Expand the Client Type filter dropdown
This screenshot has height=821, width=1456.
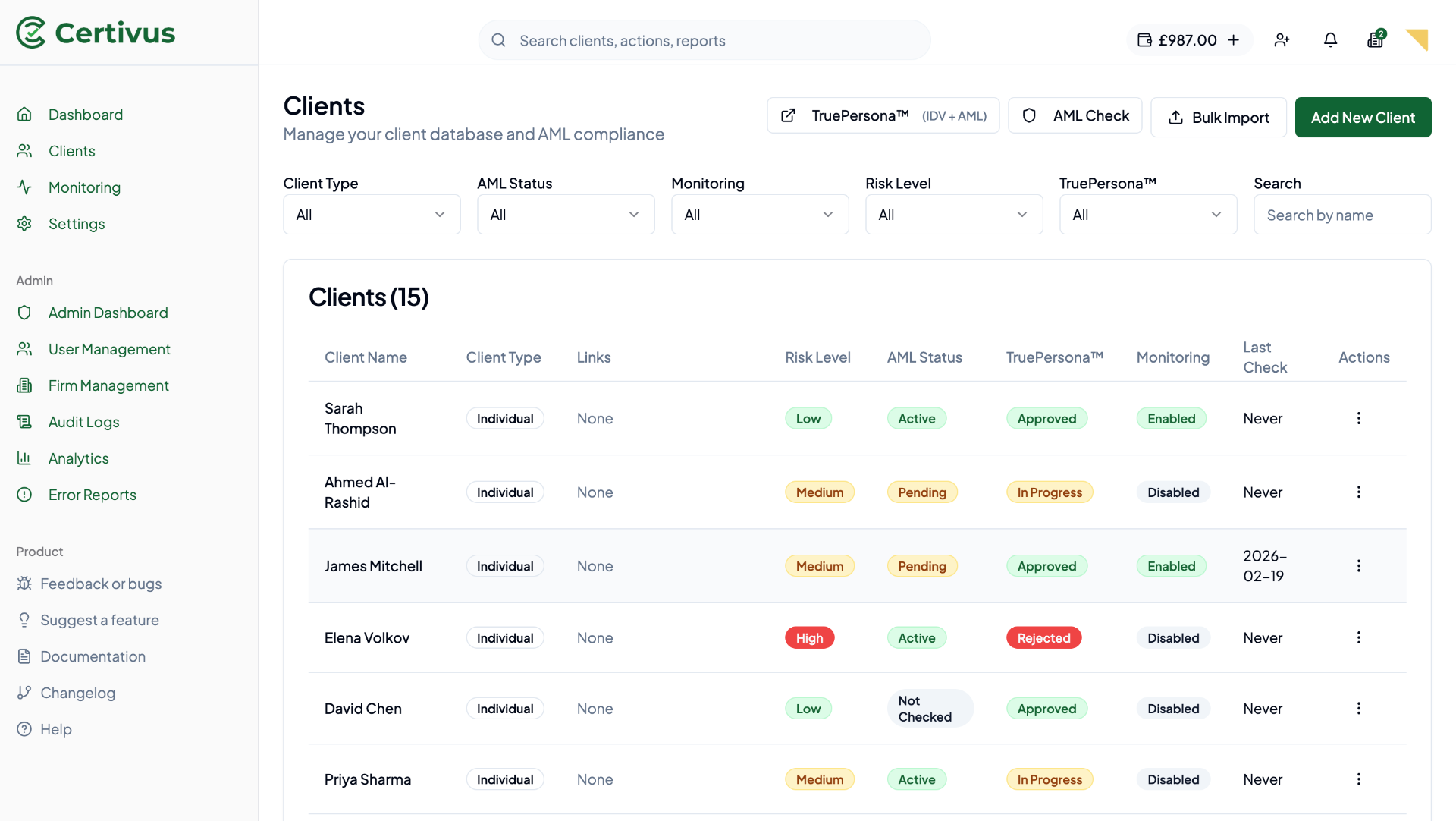372,215
